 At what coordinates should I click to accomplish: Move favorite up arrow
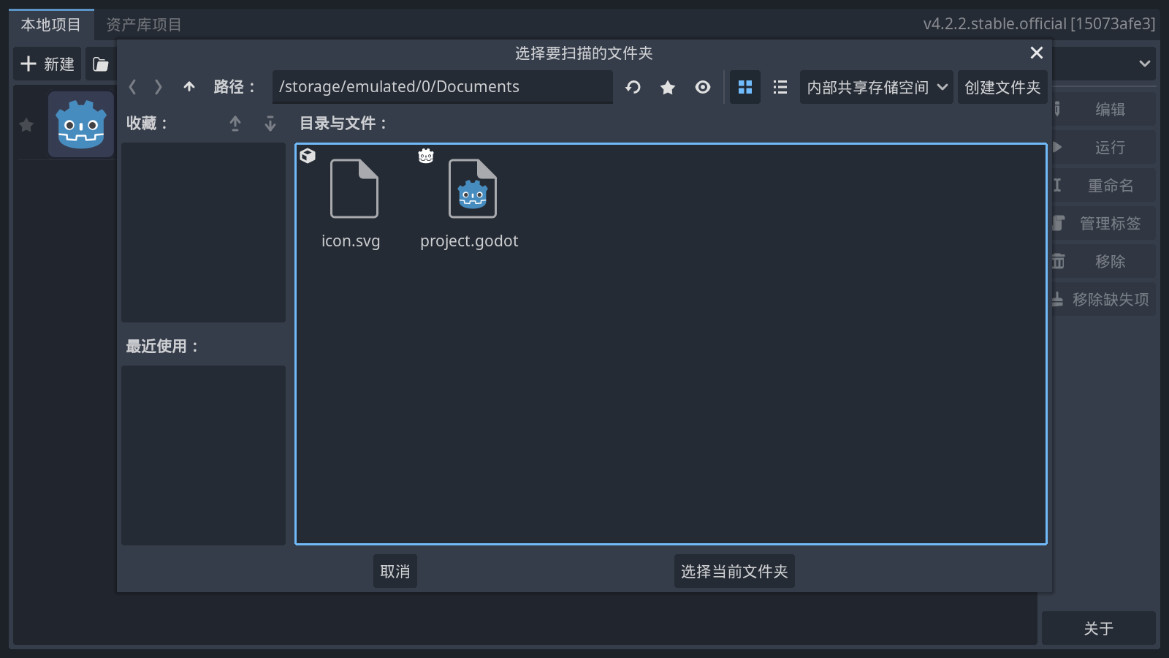tap(235, 123)
